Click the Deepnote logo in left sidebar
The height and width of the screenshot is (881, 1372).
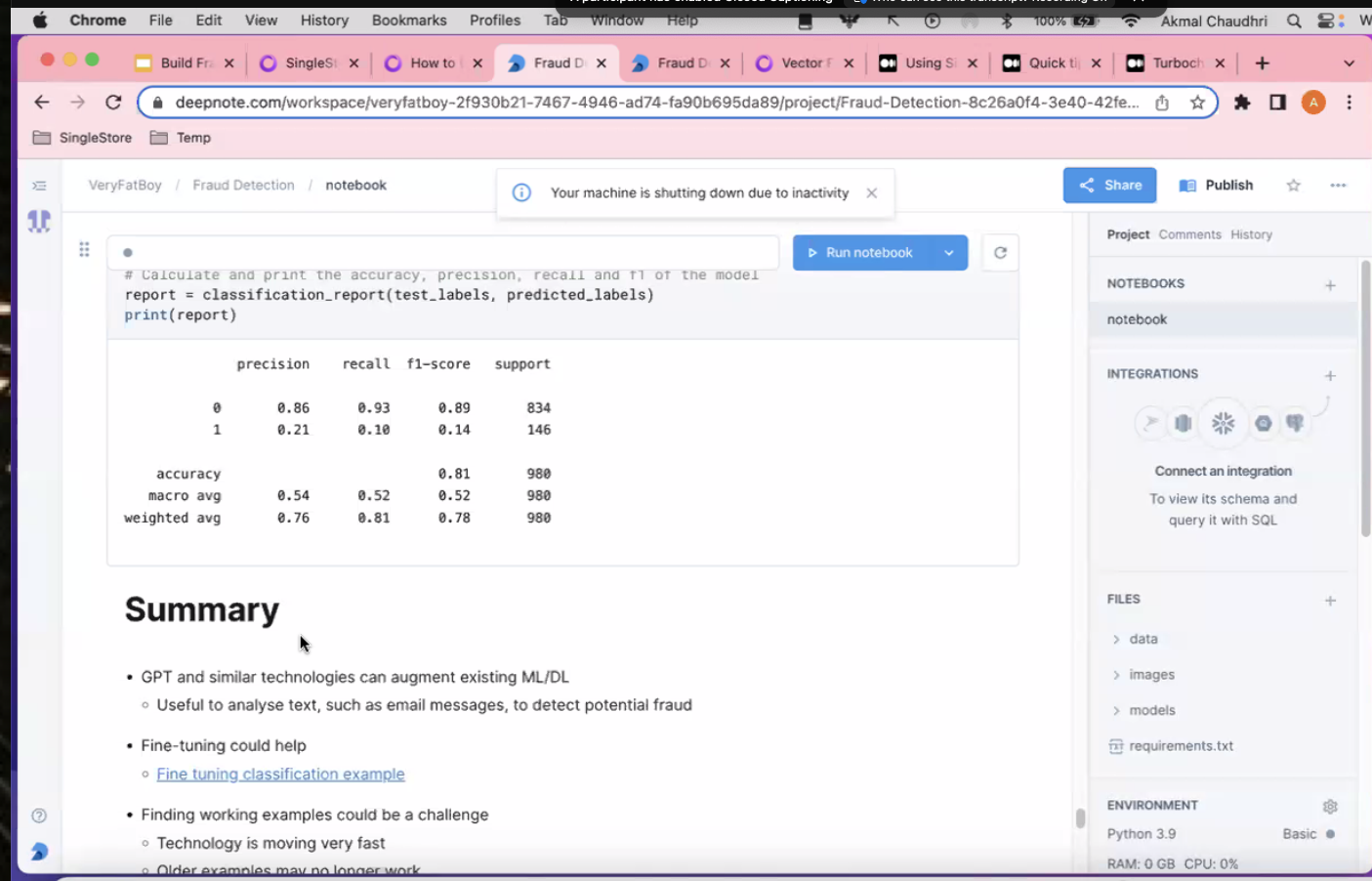[x=39, y=222]
